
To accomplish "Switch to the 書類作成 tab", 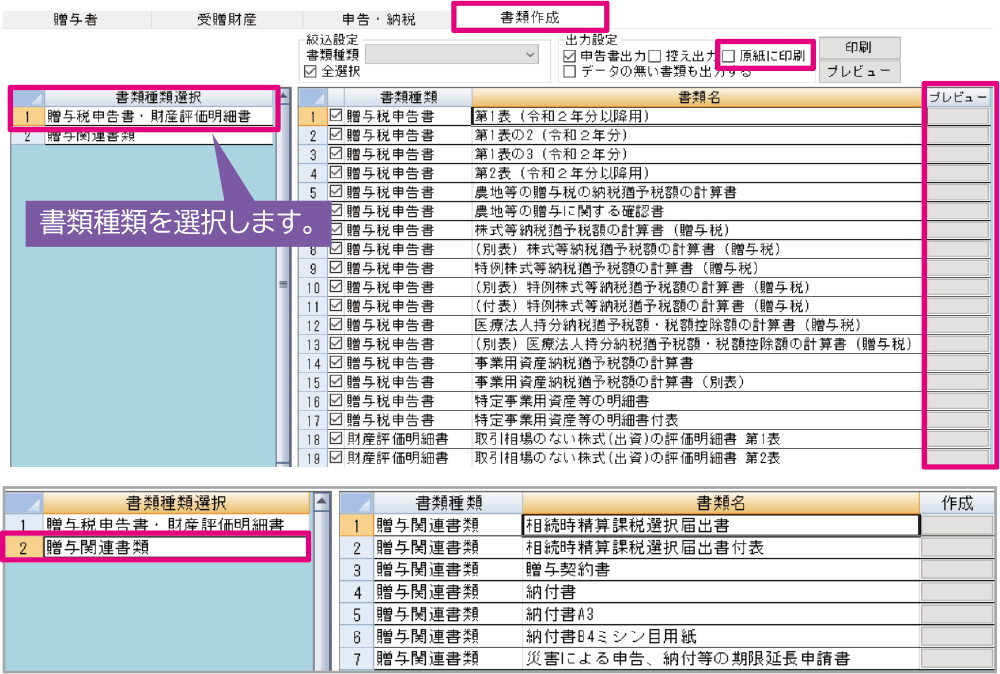I will (529, 17).
